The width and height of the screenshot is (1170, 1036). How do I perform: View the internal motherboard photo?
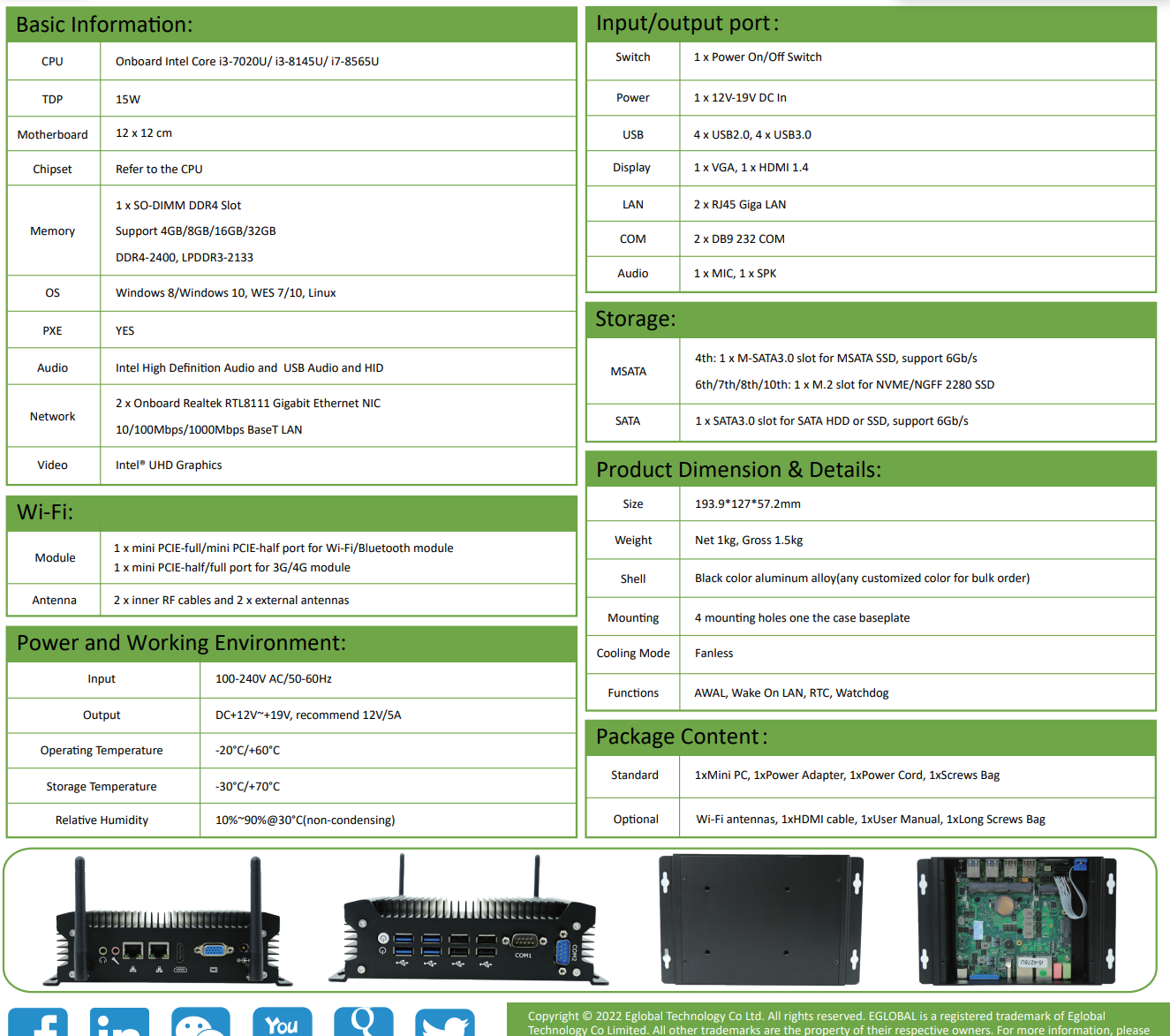[x=1015, y=919]
